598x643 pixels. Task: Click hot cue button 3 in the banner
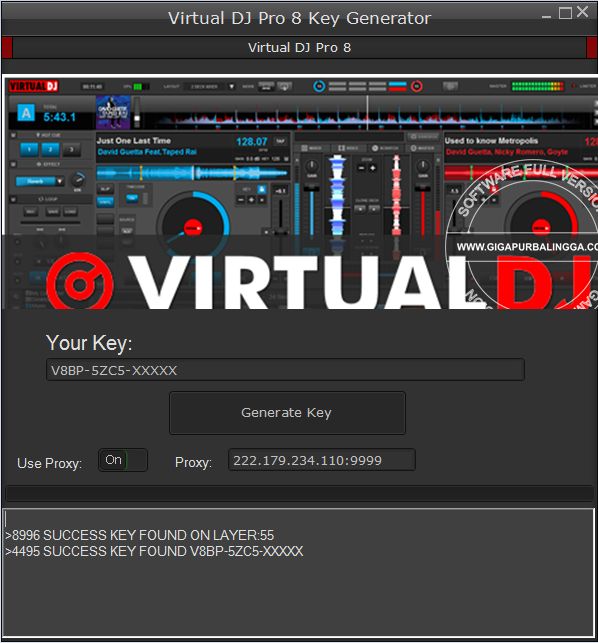click(71, 149)
